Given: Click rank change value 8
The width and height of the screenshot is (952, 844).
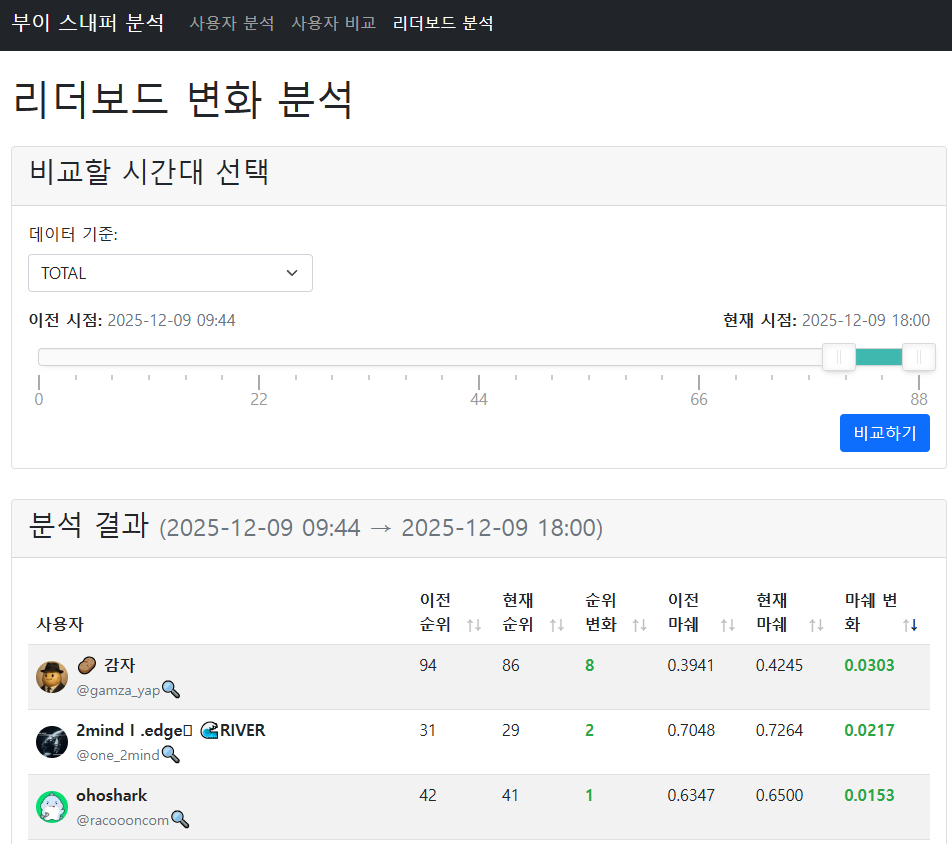Looking at the screenshot, I should [x=590, y=665].
